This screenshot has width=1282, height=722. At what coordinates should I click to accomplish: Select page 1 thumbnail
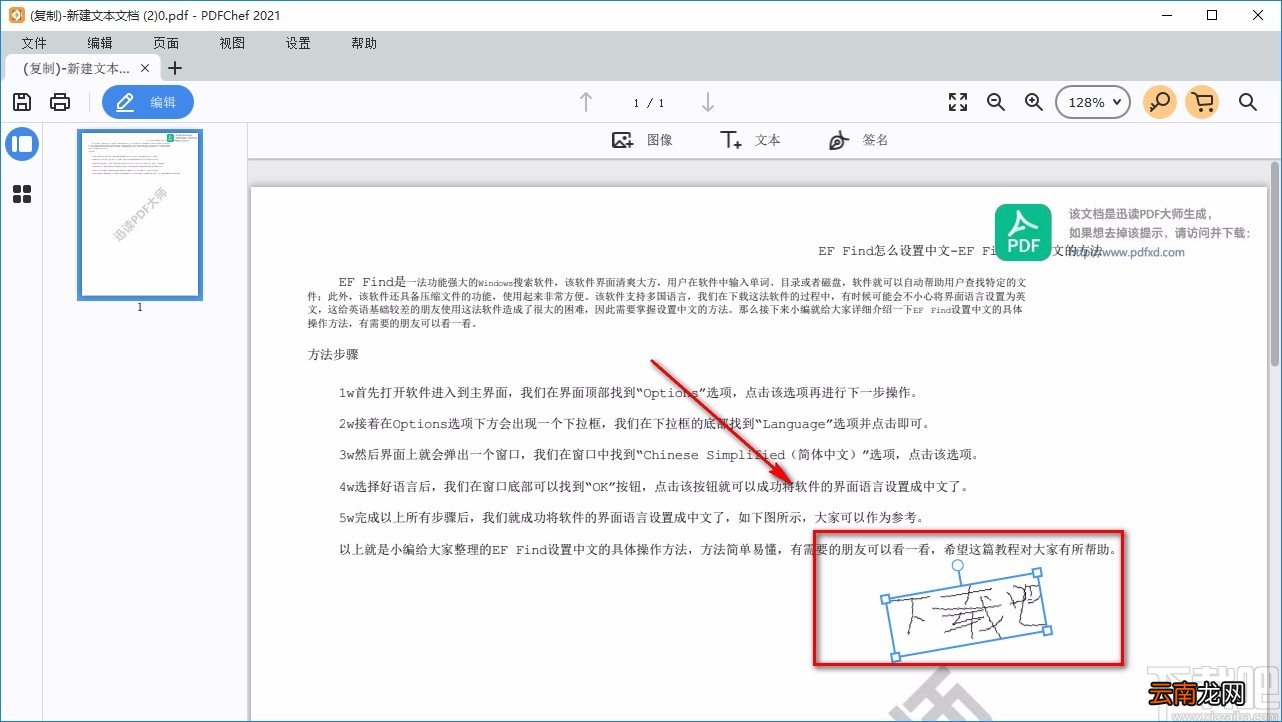point(140,215)
